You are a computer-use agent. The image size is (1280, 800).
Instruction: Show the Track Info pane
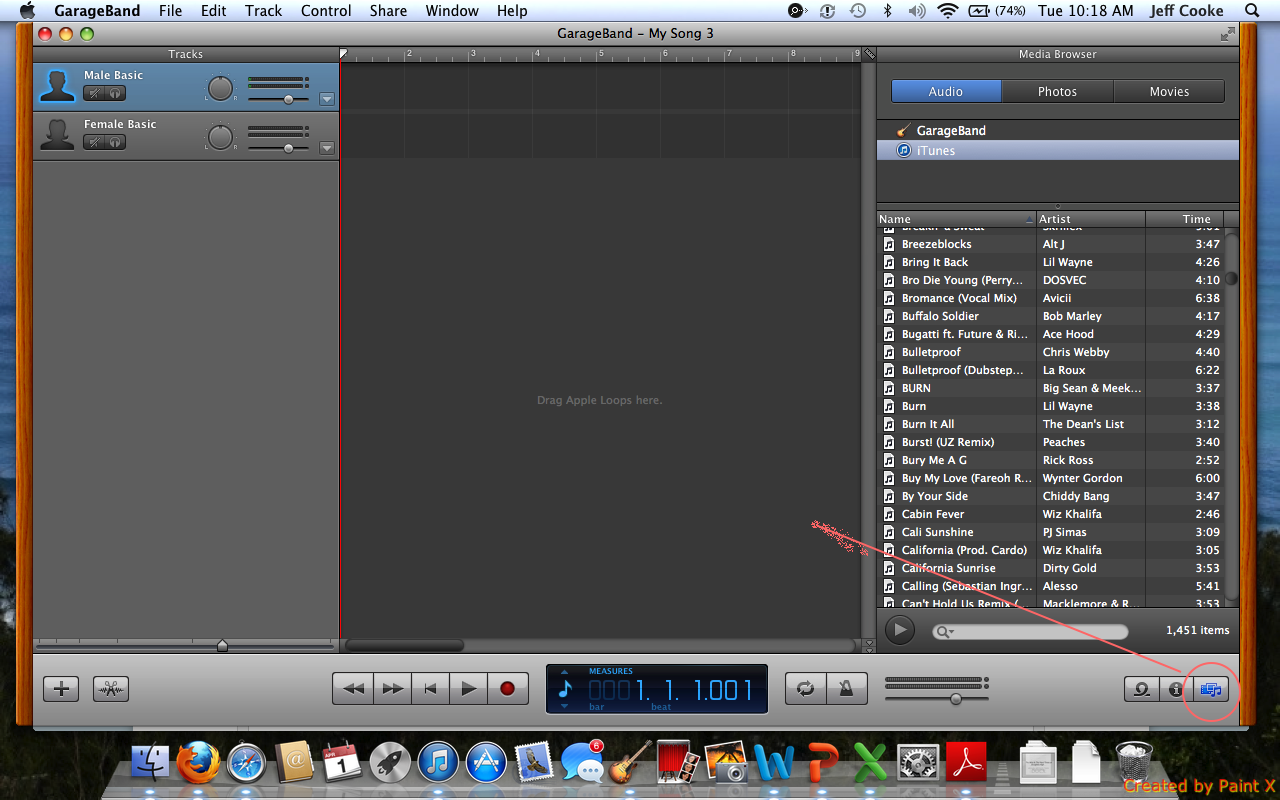pyautogui.click(x=1176, y=689)
